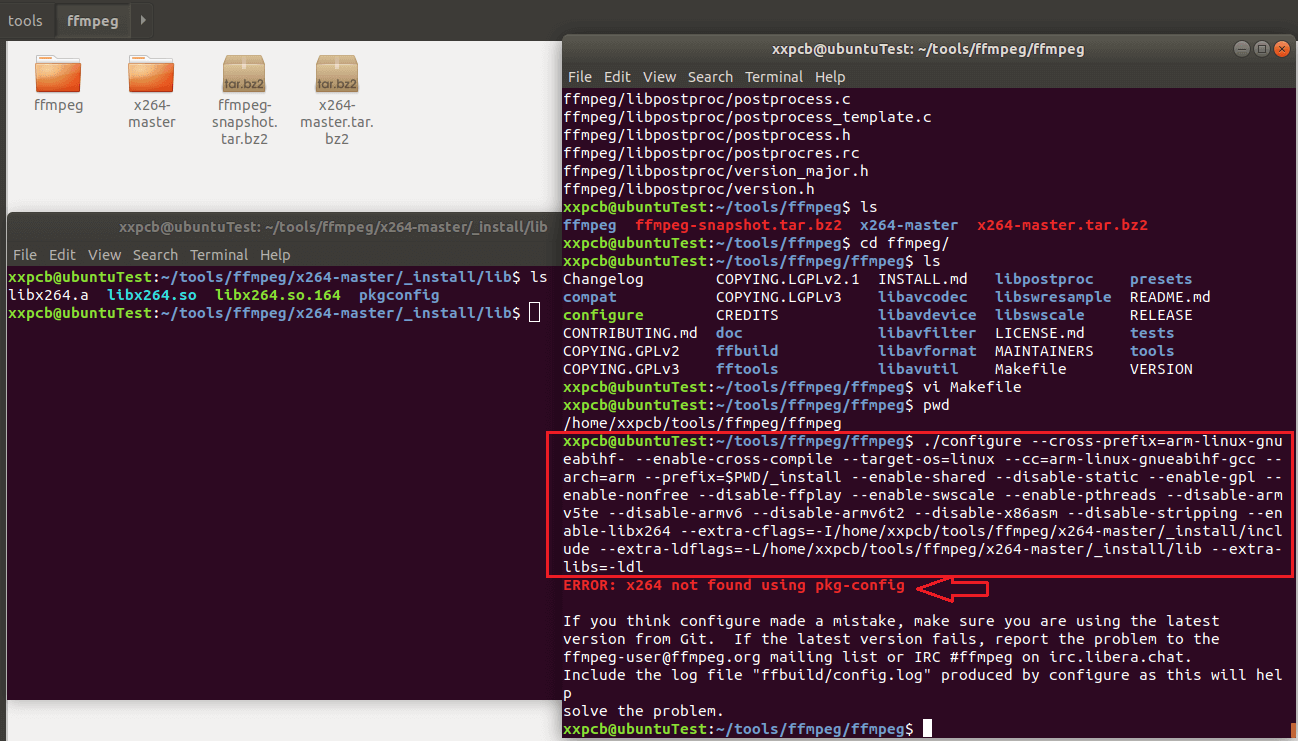Screen dimensions: 1298x741
Task: Click red 'x264-master.tar.bz2' in right terminal
Action: pos(1062,225)
